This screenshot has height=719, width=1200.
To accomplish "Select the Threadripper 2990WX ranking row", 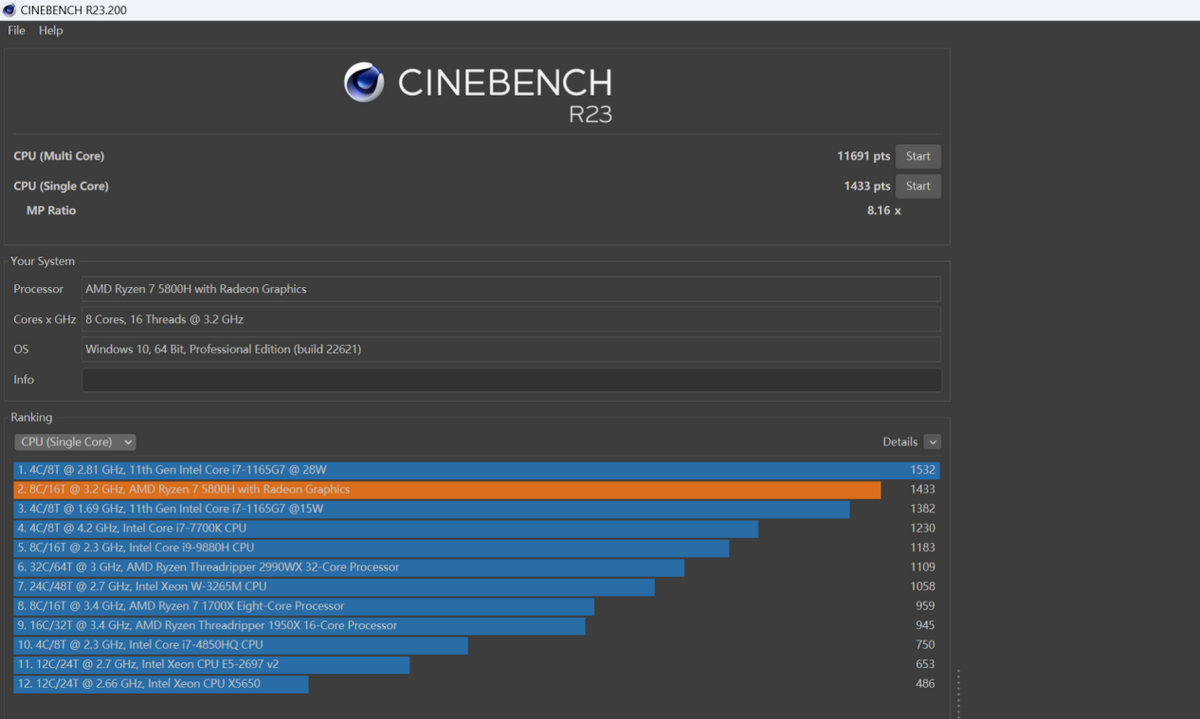I will pos(477,567).
